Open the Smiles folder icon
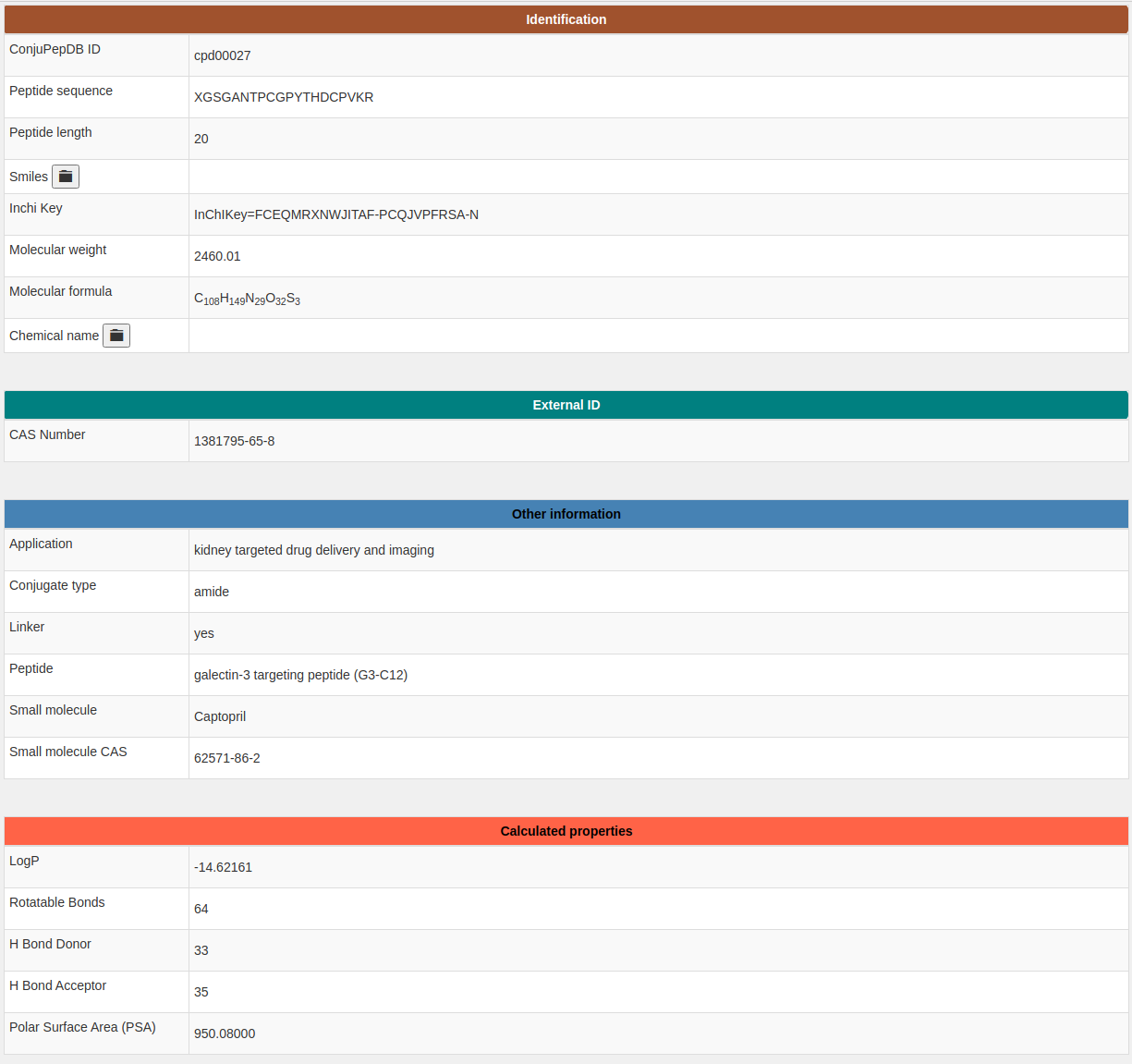The image size is (1132, 1064). pos(66,177)
